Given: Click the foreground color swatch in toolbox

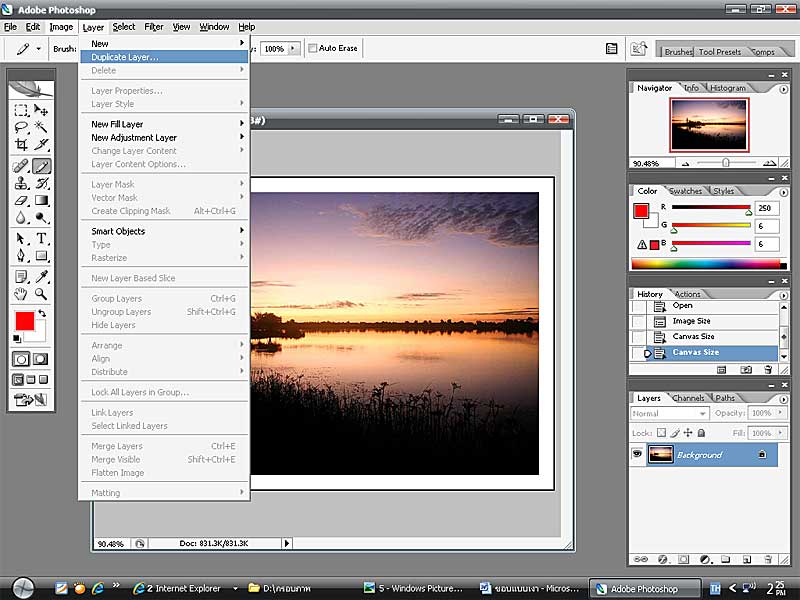Looking at the screenshot, I should 24,321.
